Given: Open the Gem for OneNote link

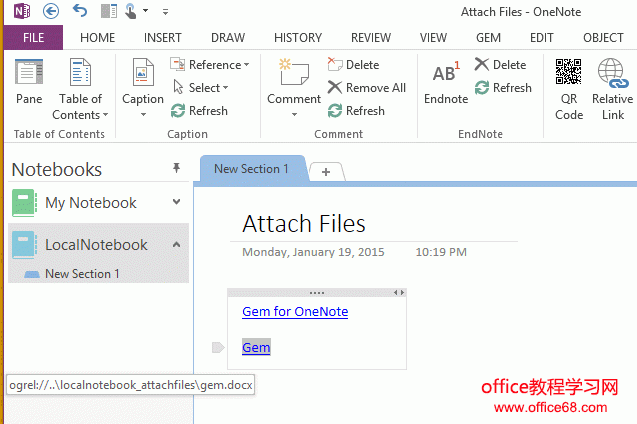Looking at the screenshot, I should point(295,312).
